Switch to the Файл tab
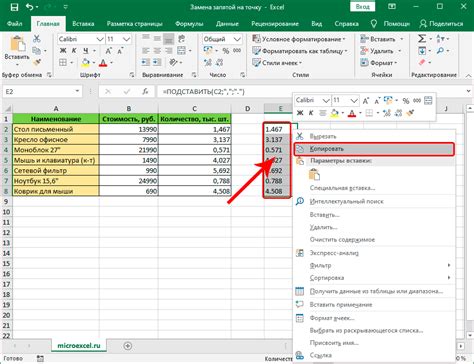 click(x=15, y=24)
